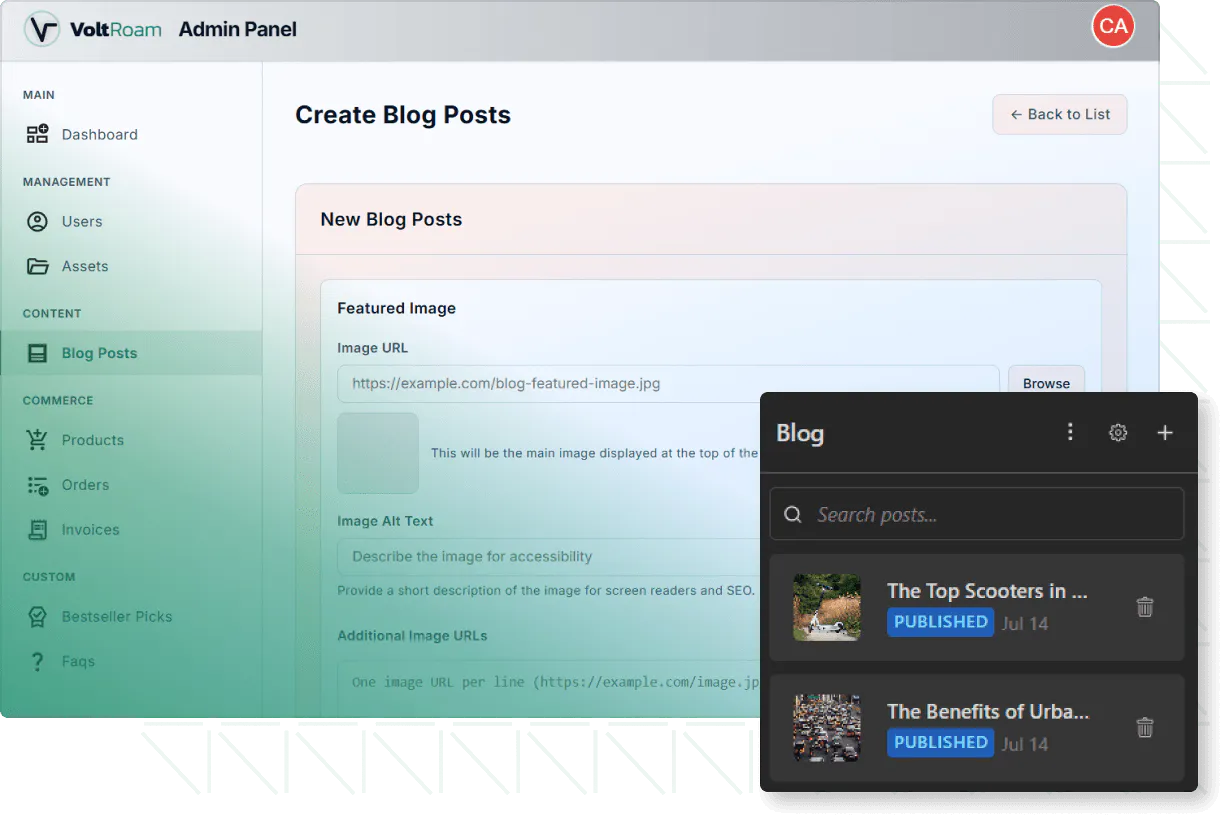Click the Admin Panel header text
The image size is (1222, 818).
pyautogui.click(x=238, y=29)
